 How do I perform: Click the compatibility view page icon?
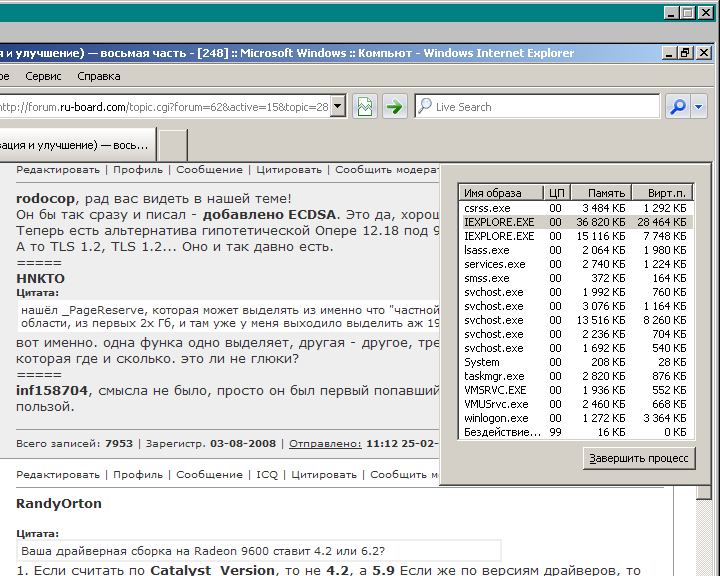tap(365, 107)
